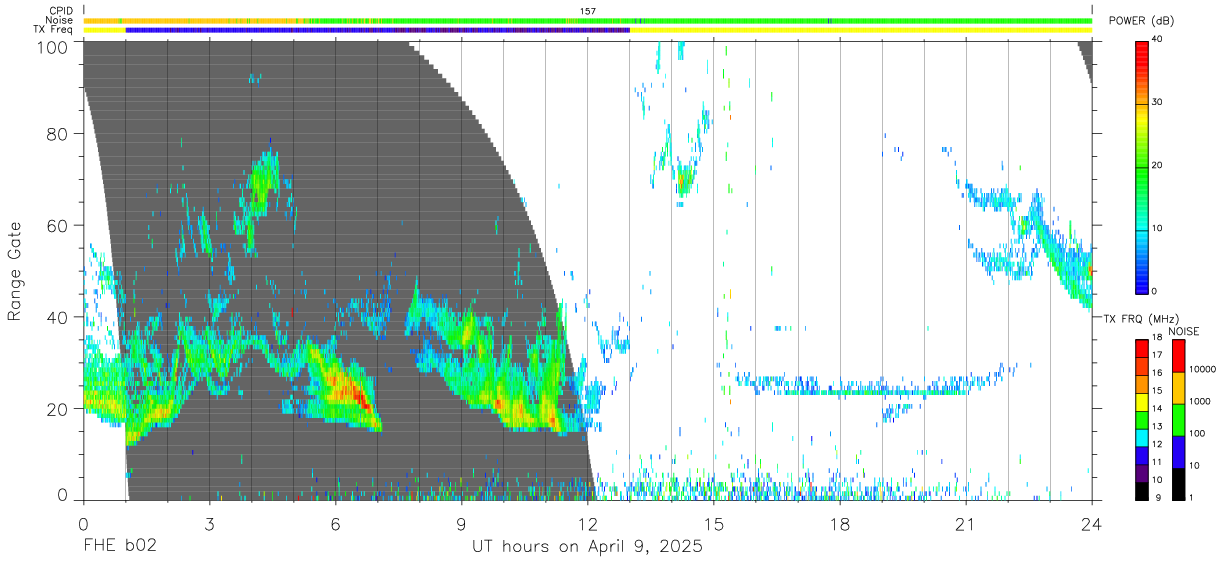Click the 1 label on NOISE legend

[1192, 497]
